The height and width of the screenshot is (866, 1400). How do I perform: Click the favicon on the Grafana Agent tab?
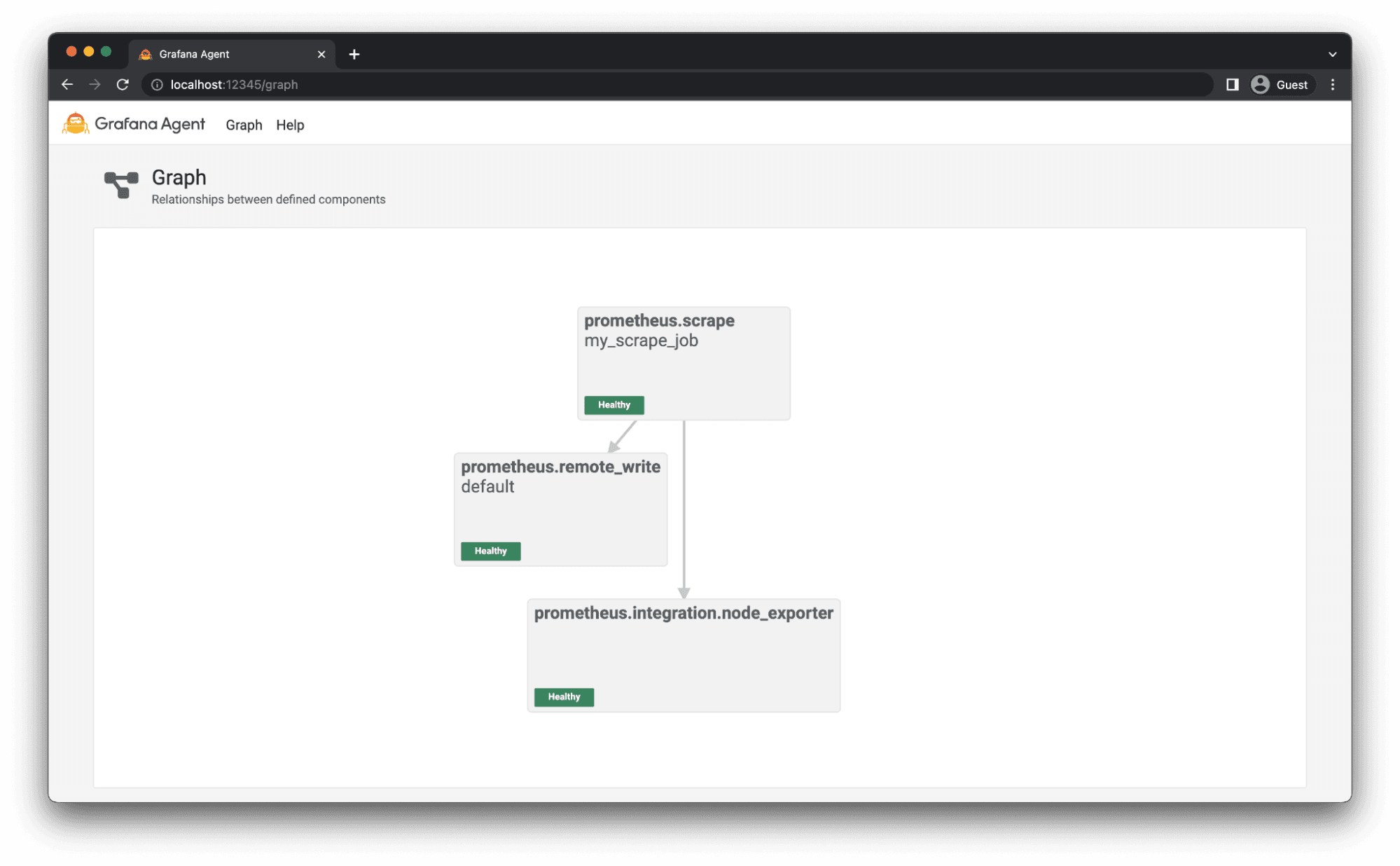click(146, 54)
